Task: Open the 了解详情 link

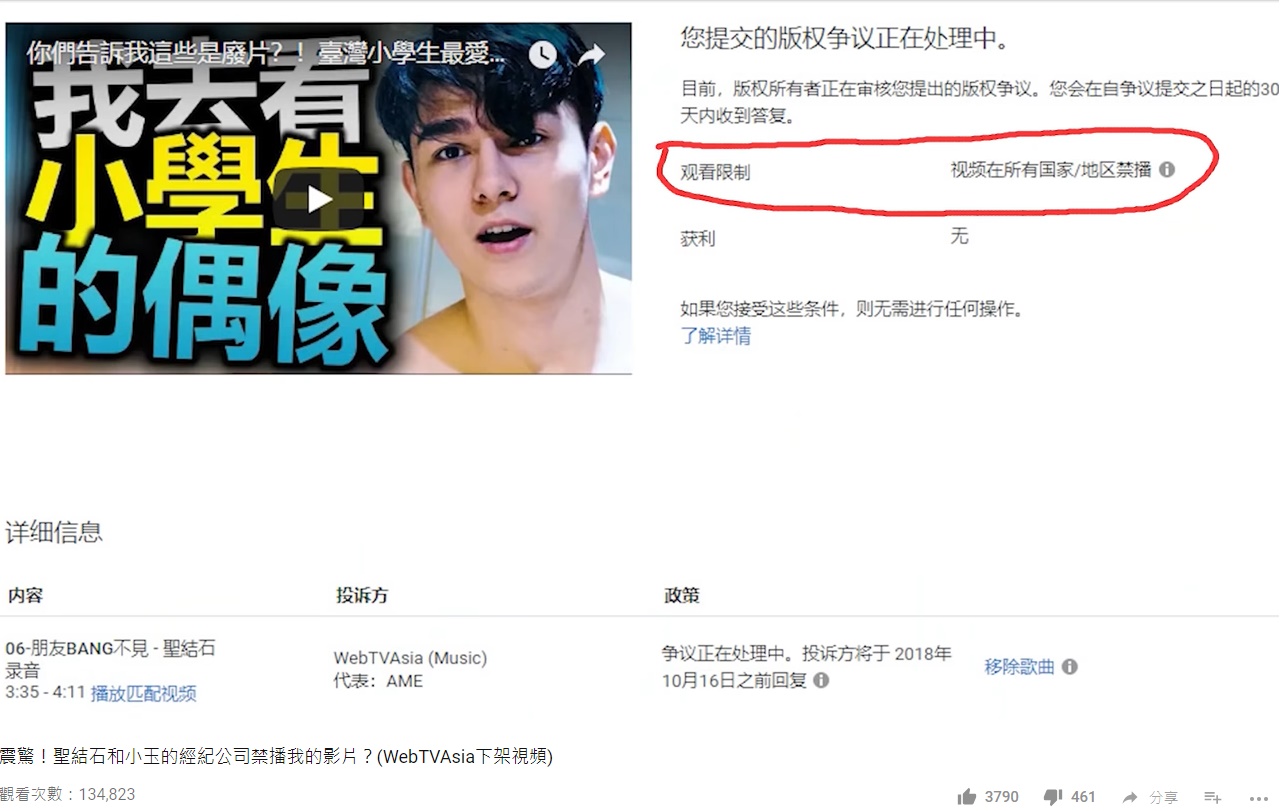Action: click(716, 336)
